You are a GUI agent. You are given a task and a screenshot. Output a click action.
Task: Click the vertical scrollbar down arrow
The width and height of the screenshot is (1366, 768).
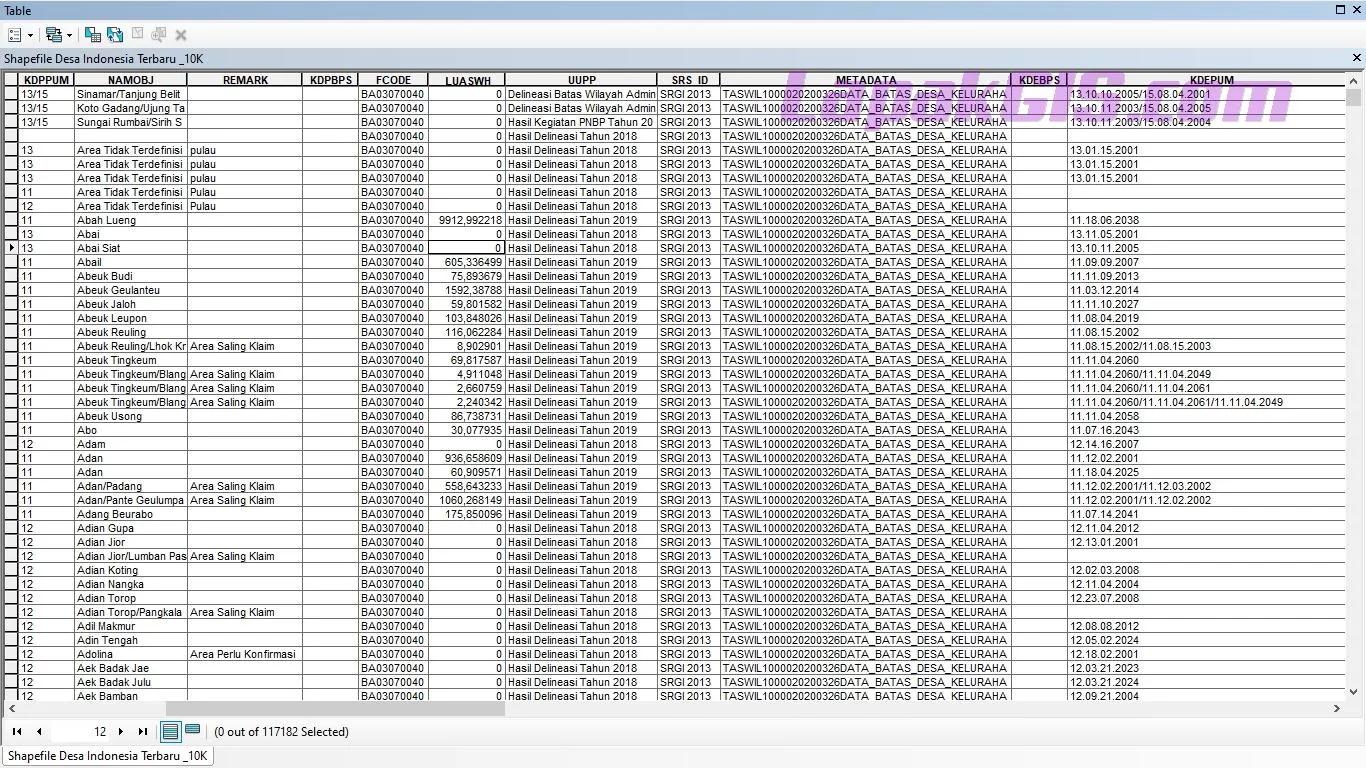tap(1354, 691)
